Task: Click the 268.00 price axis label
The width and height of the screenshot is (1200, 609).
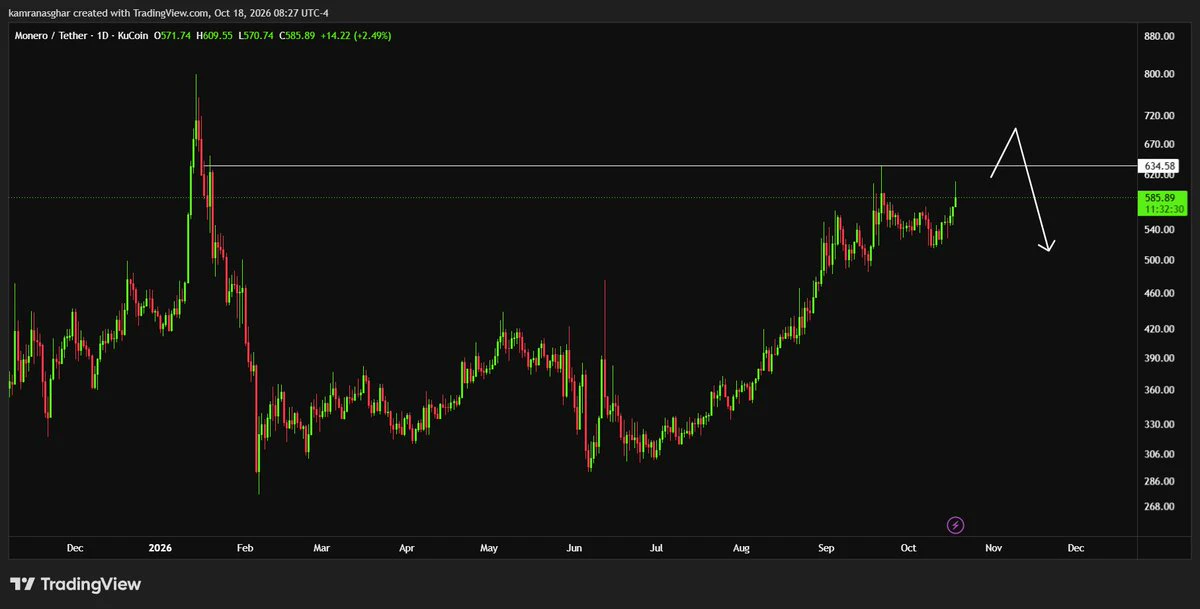Action: pyautogui.click(x=1160, y=506)
